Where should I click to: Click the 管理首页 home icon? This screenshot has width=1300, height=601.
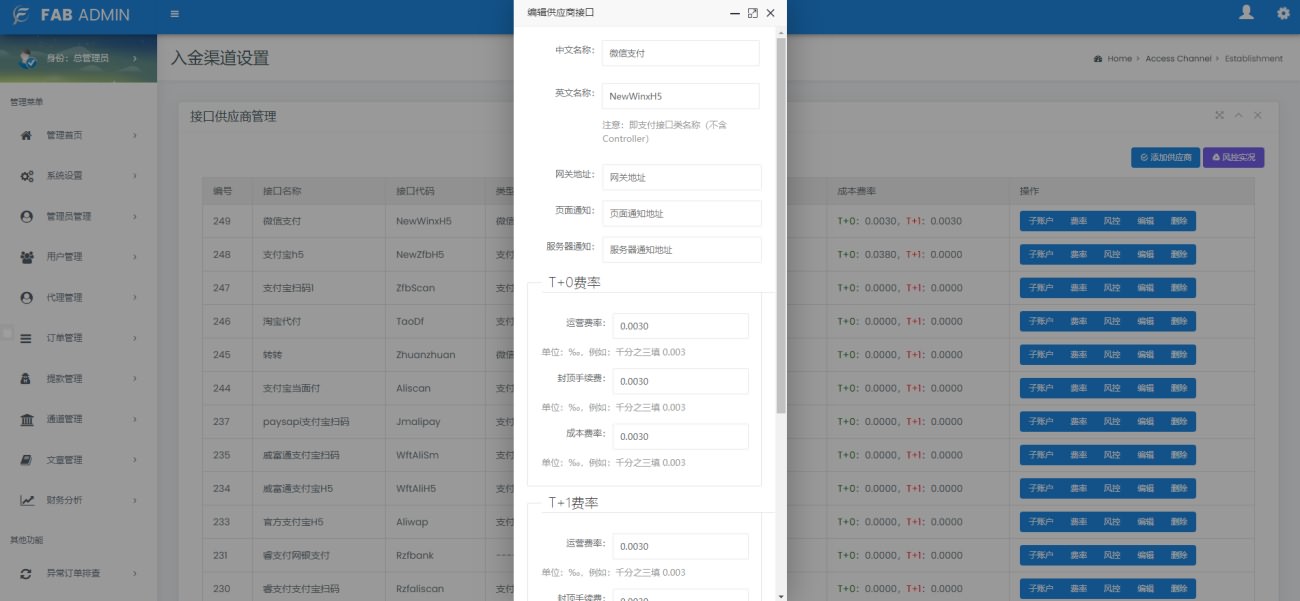pos(27,135)
